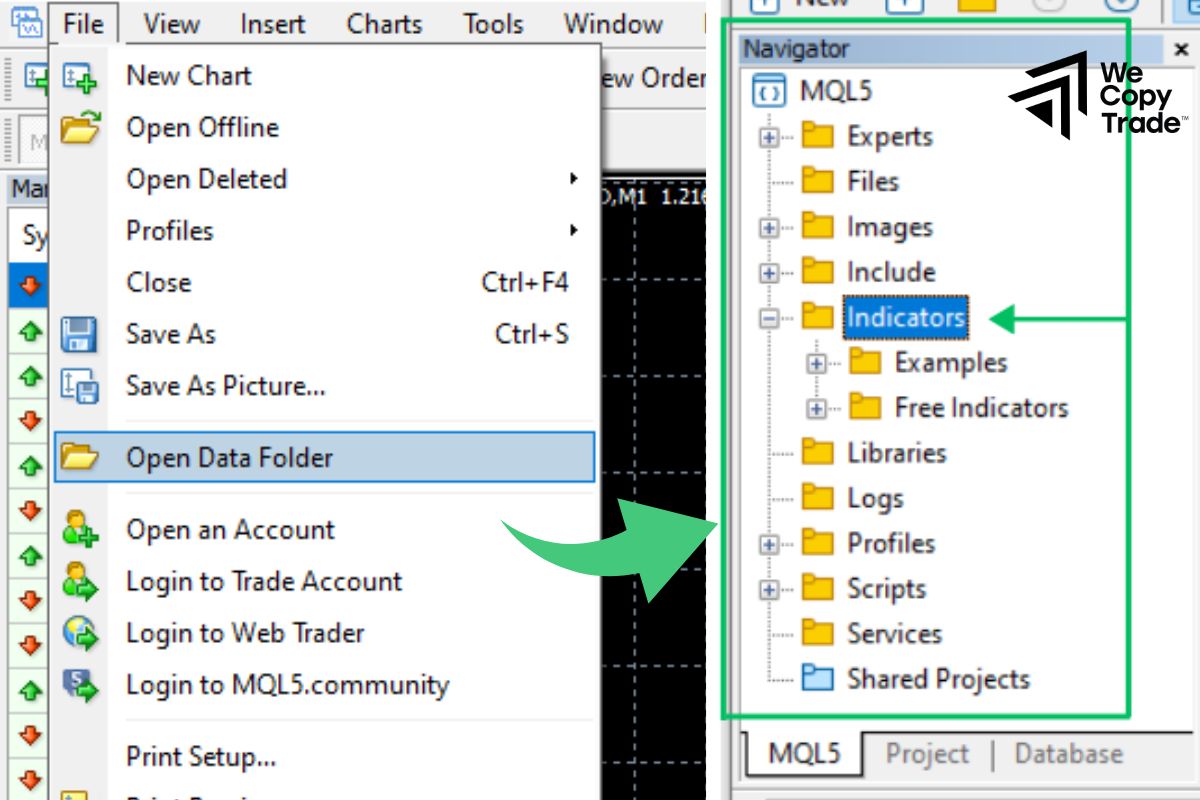Select the Open Offline folder icon
This screenshot has width=1200, height=800.
(x=78, y=127)
